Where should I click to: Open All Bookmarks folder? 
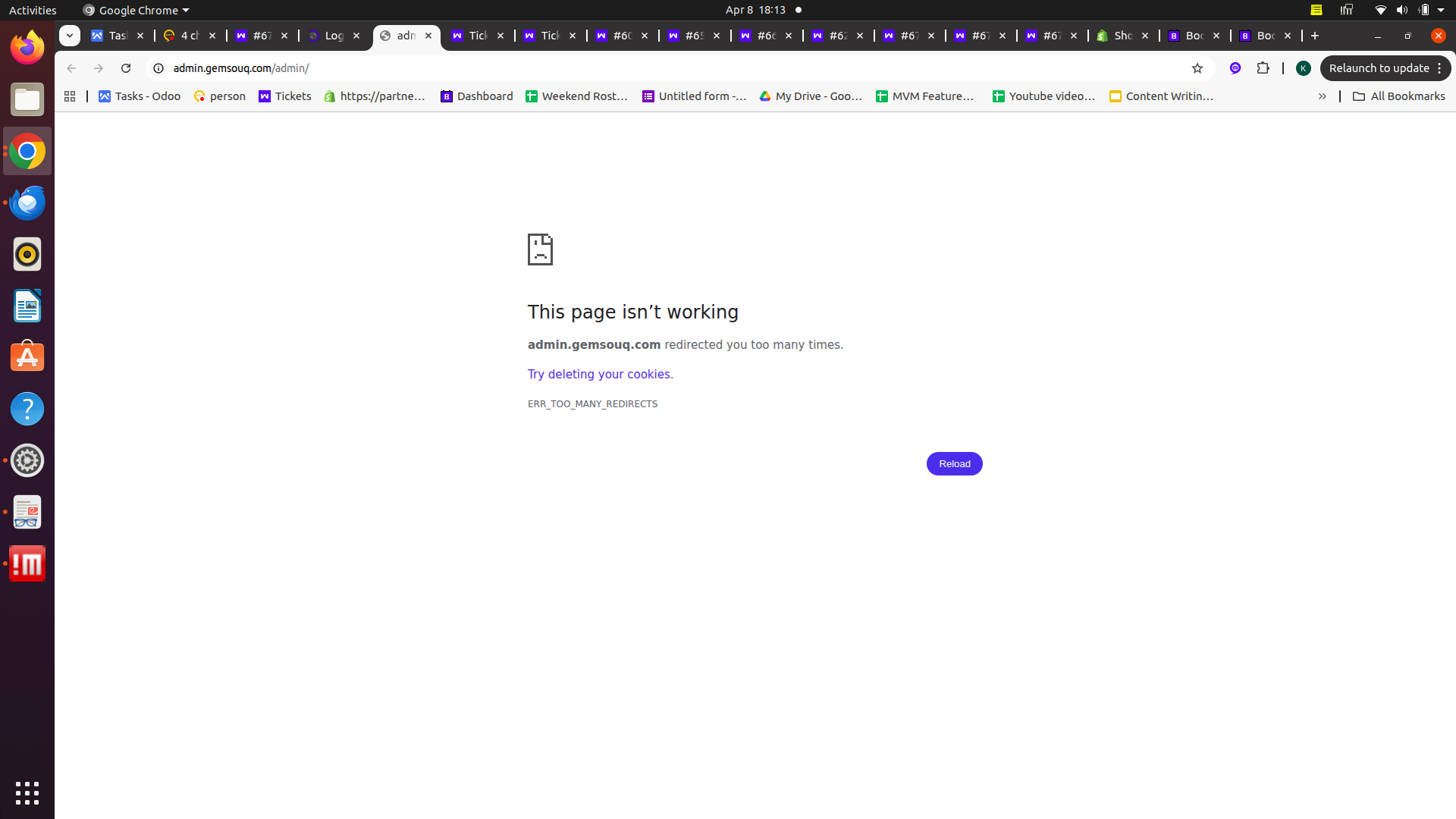point(1398,96)
